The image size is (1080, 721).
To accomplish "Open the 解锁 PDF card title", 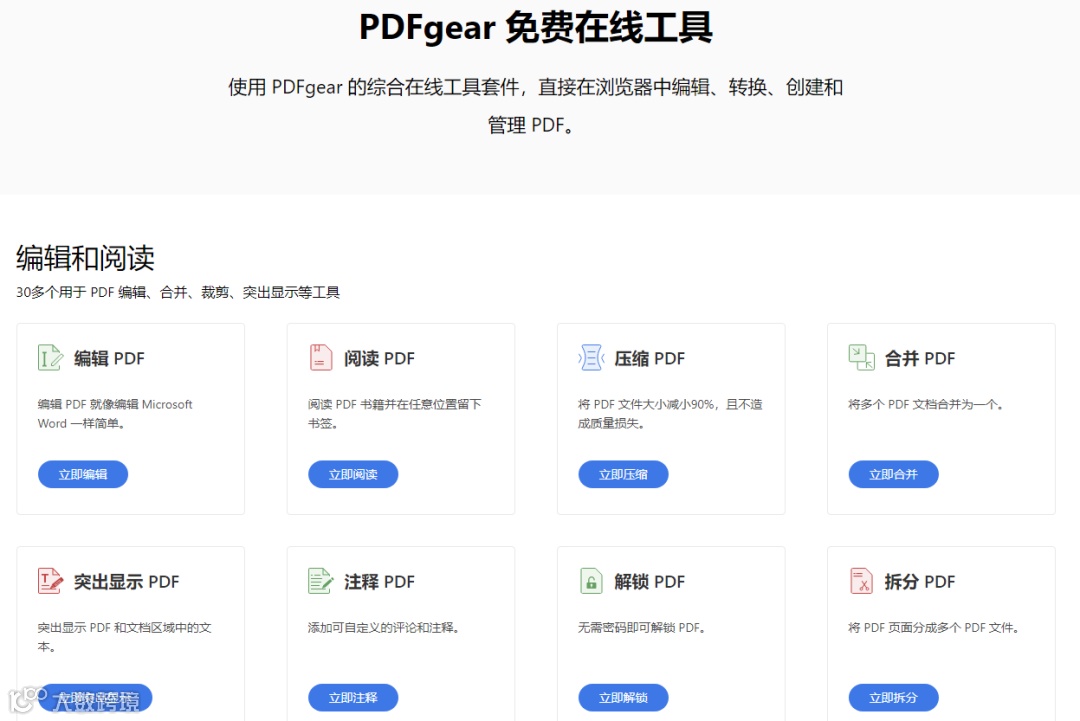I will pos(650,582).
